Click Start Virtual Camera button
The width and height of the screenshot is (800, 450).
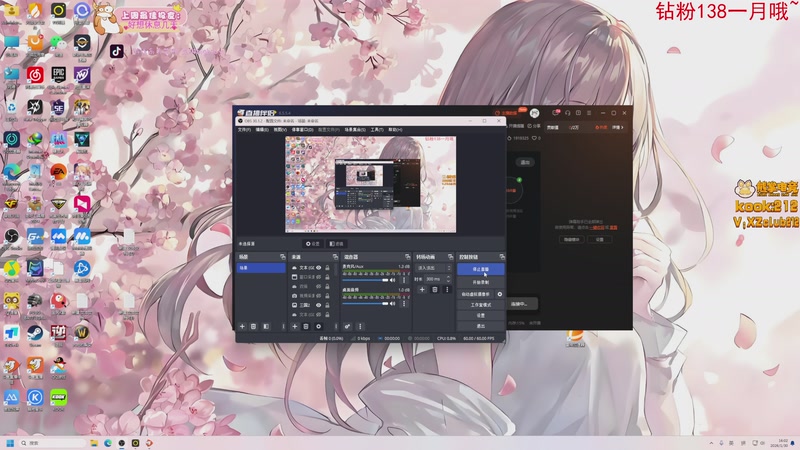pos(476,294)
